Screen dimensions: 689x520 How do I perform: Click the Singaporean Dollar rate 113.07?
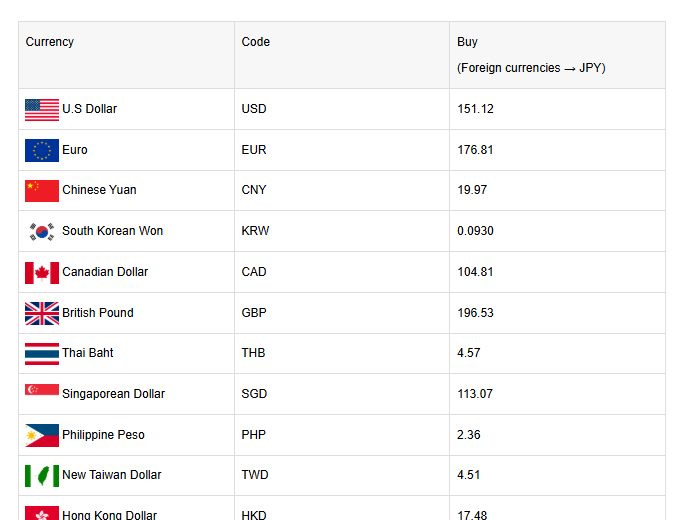(475, 394)
